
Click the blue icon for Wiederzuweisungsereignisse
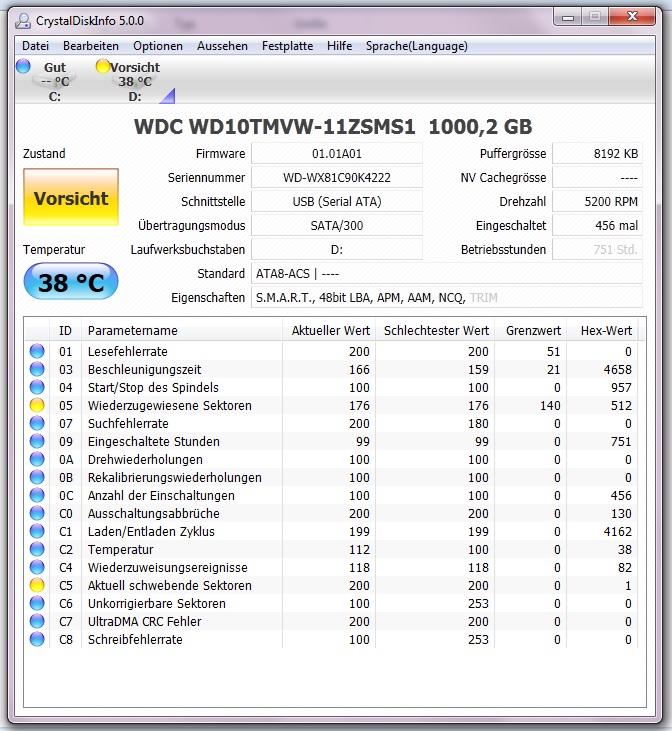[x=37, y=567]
